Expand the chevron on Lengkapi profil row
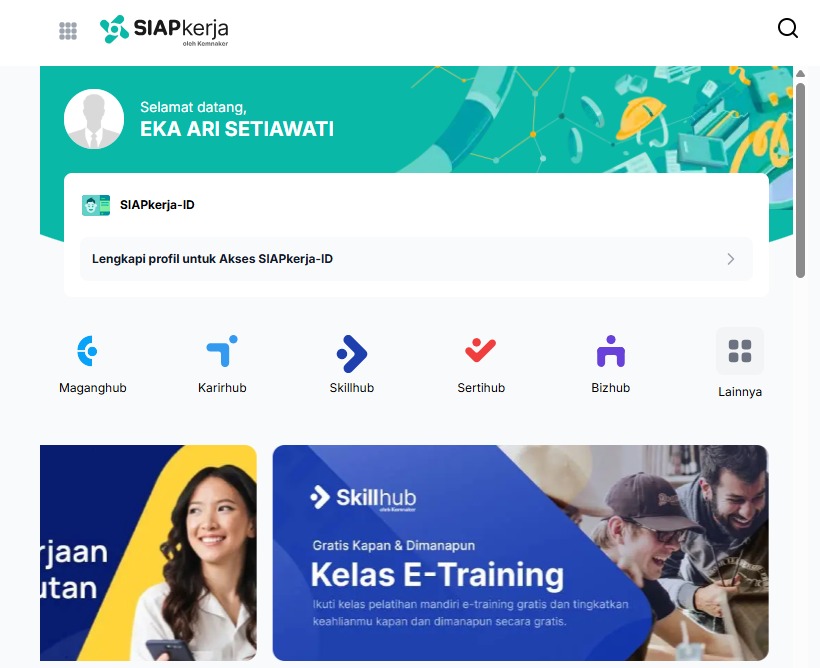Screen dimensions: 820x668 click(731, 259)
